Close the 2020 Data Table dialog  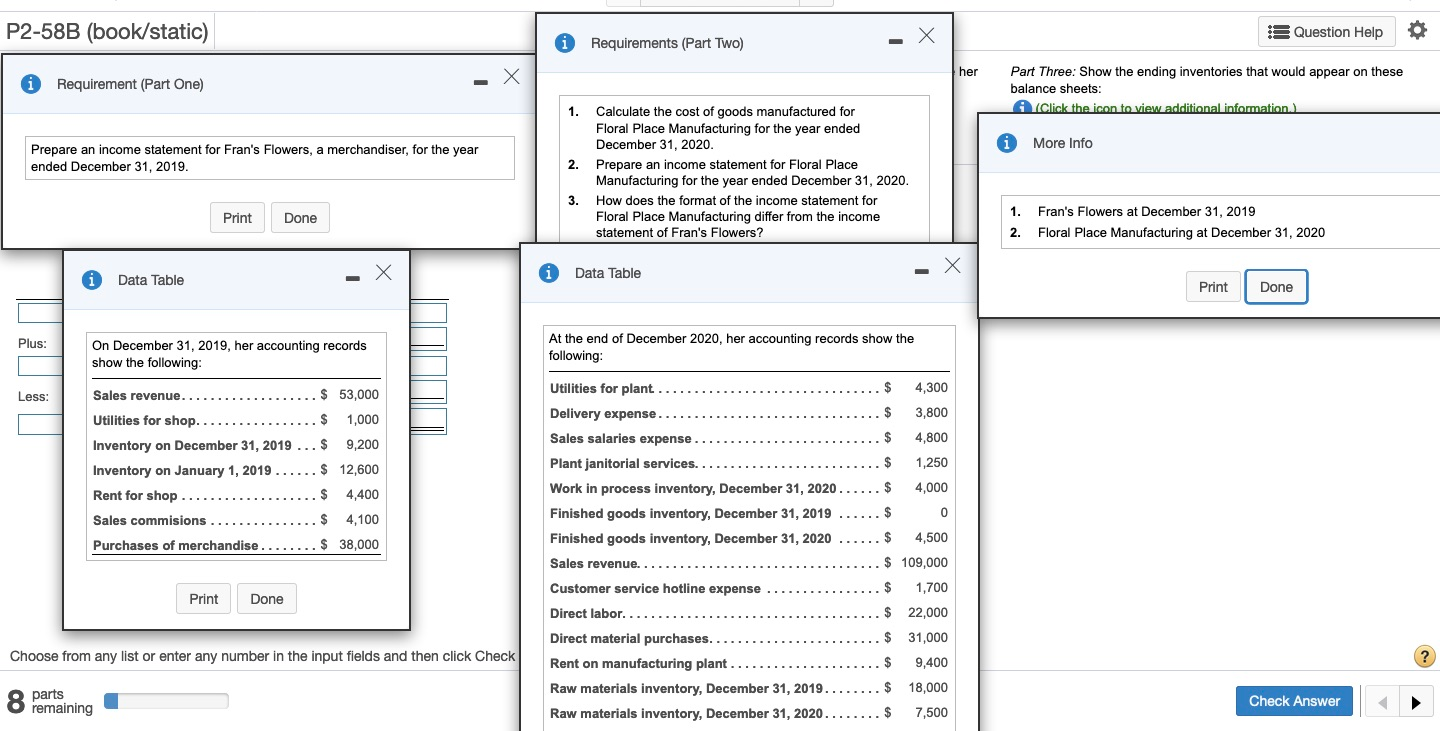(x=952, y=266)
